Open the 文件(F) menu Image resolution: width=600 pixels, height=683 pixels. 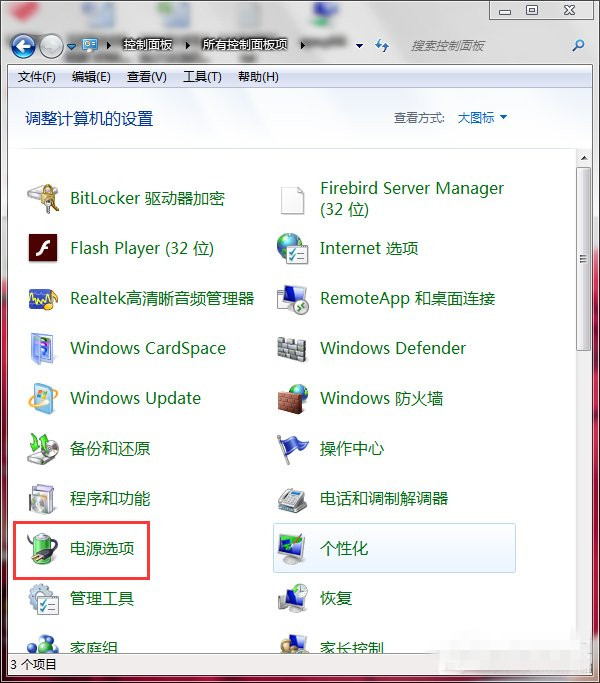tap(37, 77)
